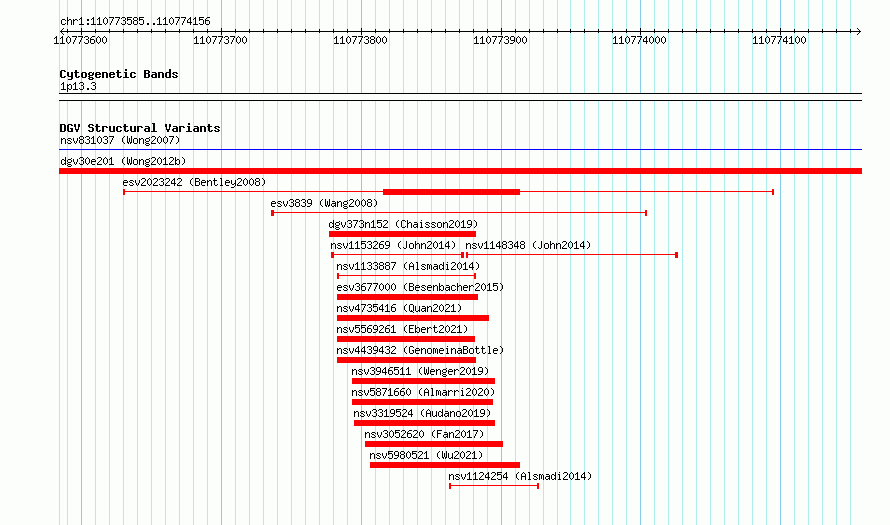Open nsv4735416 (Quan2021) variant label
The image size is (890, 525).
pyautogui.click(x=399, y=308)
